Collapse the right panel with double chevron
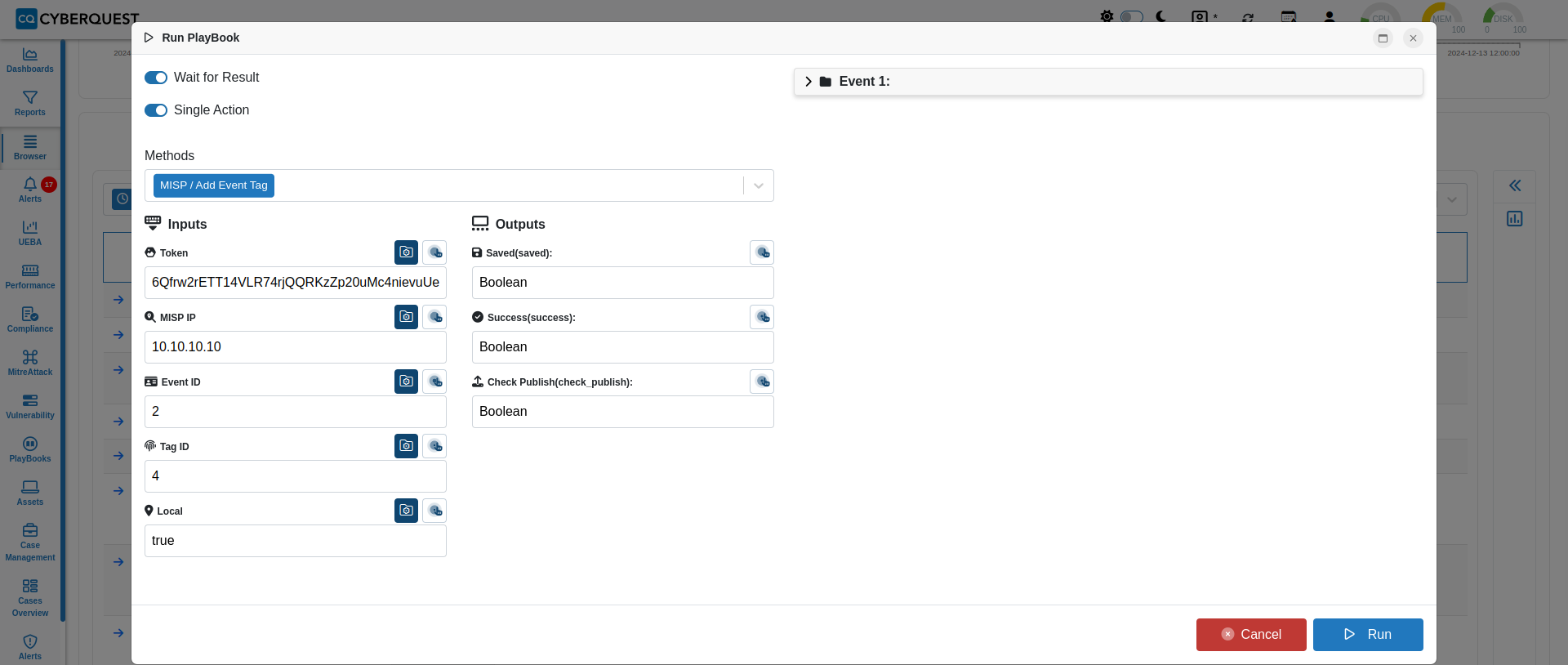The image size is (1568, 665). coord(1515,185)
